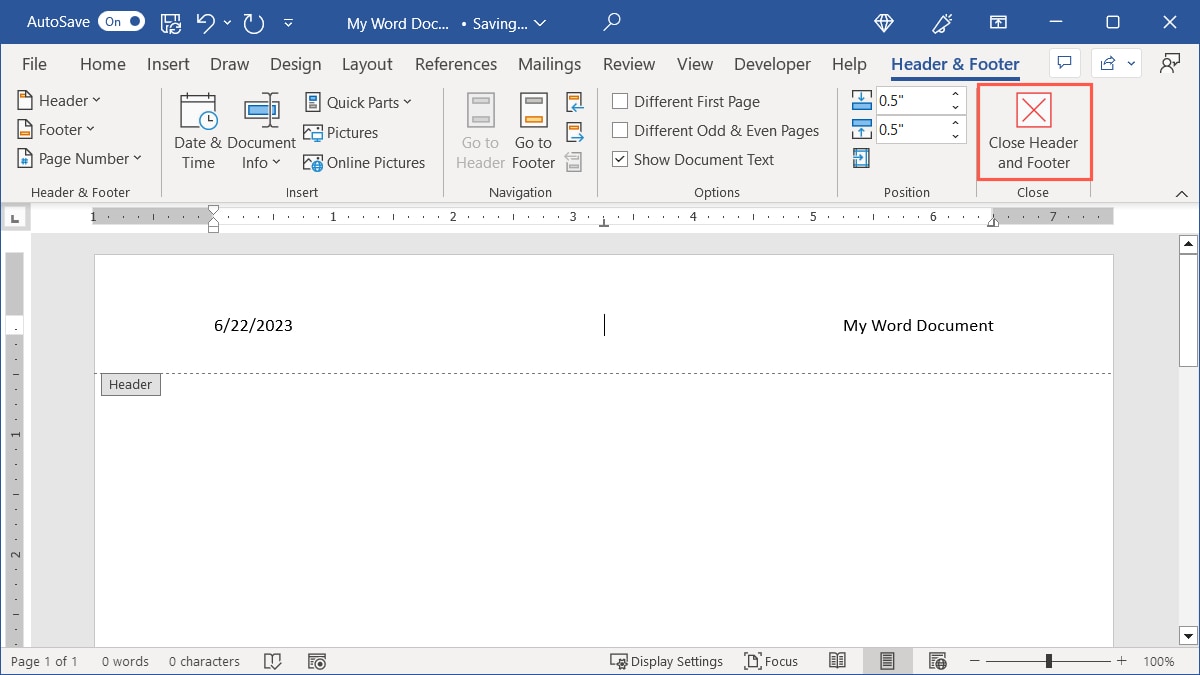Screen dimensions: 1200x675
Task: Check Different First Page
Action: click(x=620, y=101)
